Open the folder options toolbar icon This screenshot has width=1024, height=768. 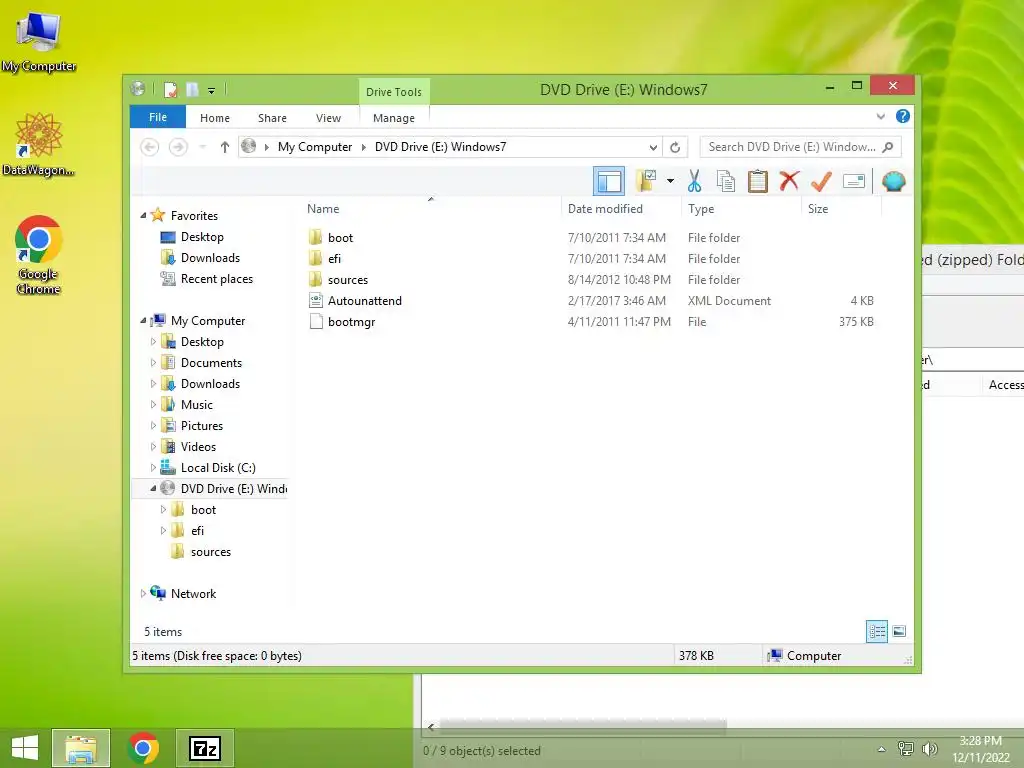pyautogui.click(x=646, y=181)
